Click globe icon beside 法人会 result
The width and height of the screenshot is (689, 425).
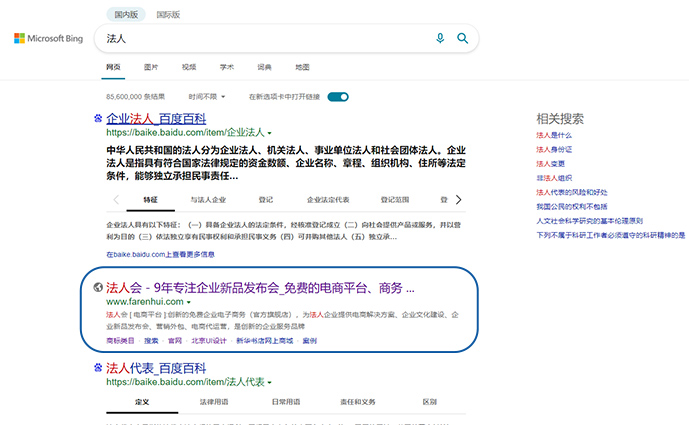coord(98,287)
